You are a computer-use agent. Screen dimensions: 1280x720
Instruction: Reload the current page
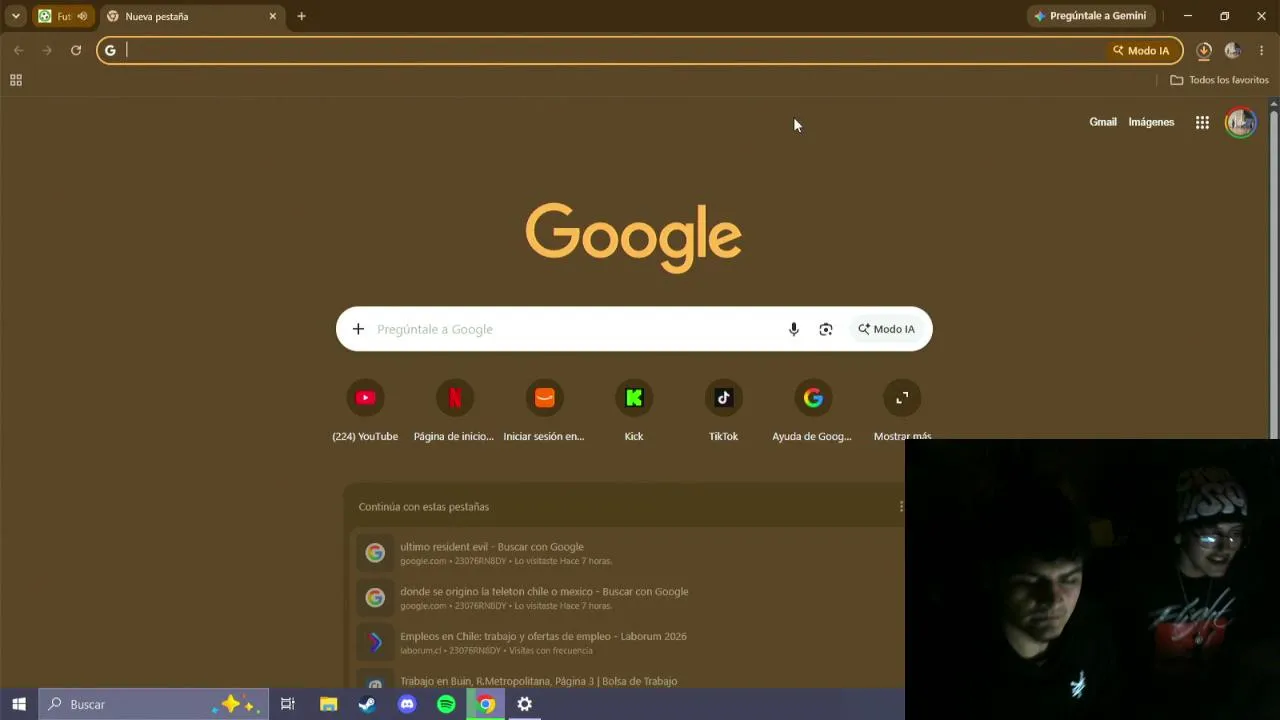pyautogui.click(x=76, y=50)
